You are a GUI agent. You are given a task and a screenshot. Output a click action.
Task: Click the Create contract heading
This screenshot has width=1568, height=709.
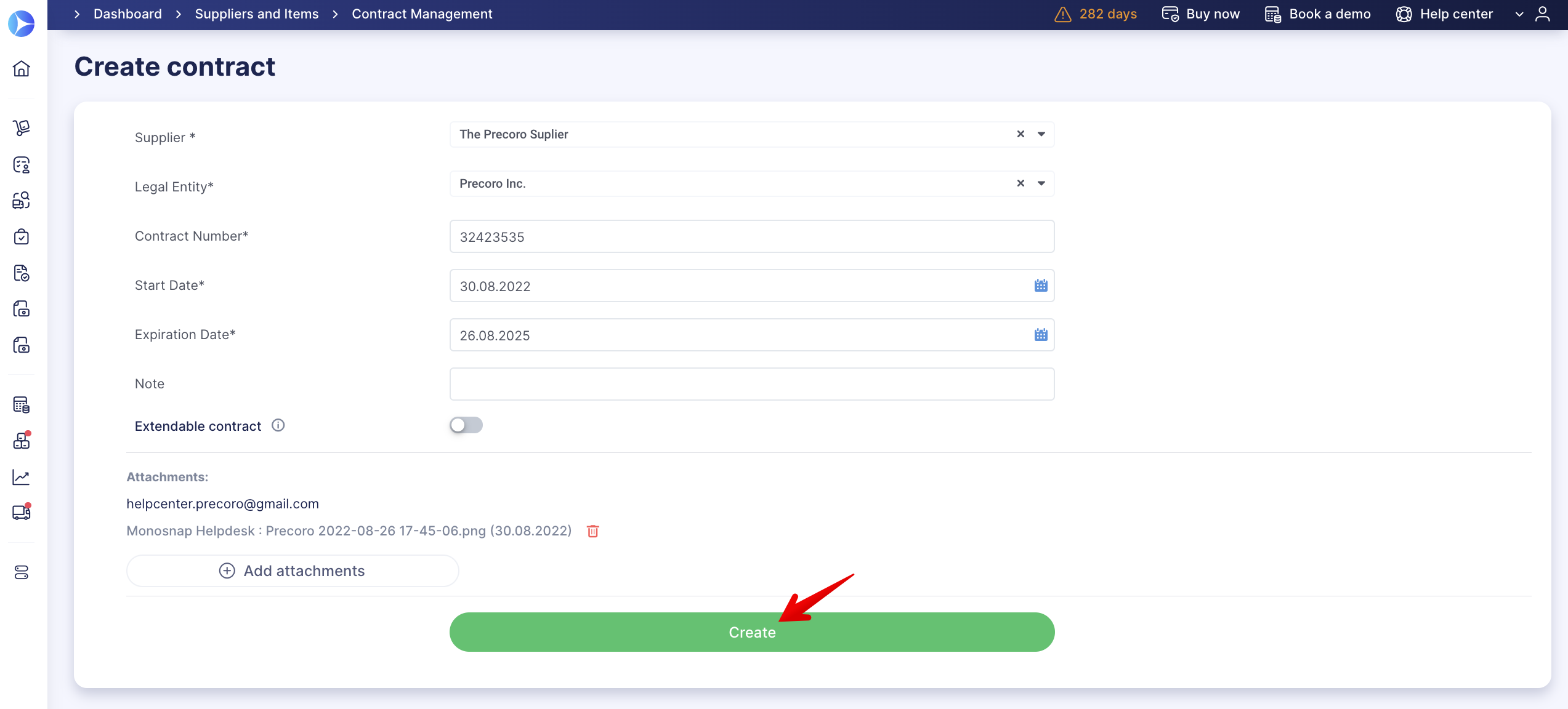175,66
